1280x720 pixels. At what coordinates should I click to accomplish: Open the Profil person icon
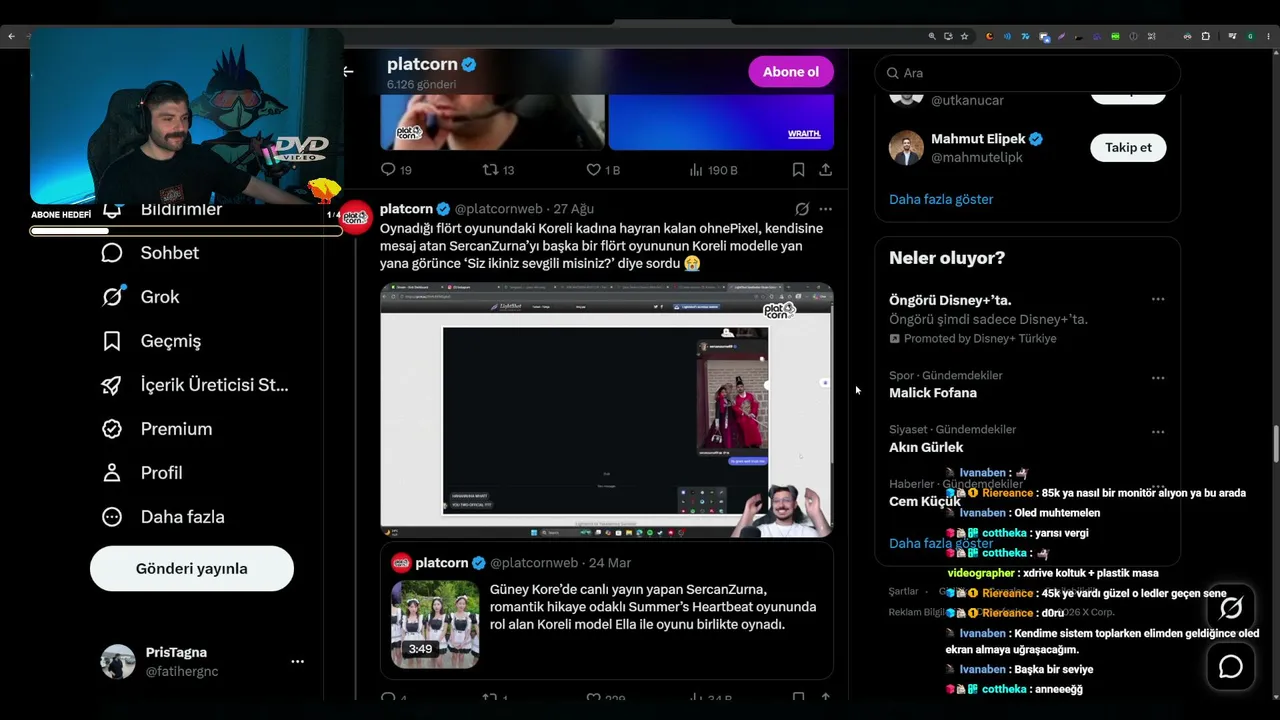(x=112, y=473)
